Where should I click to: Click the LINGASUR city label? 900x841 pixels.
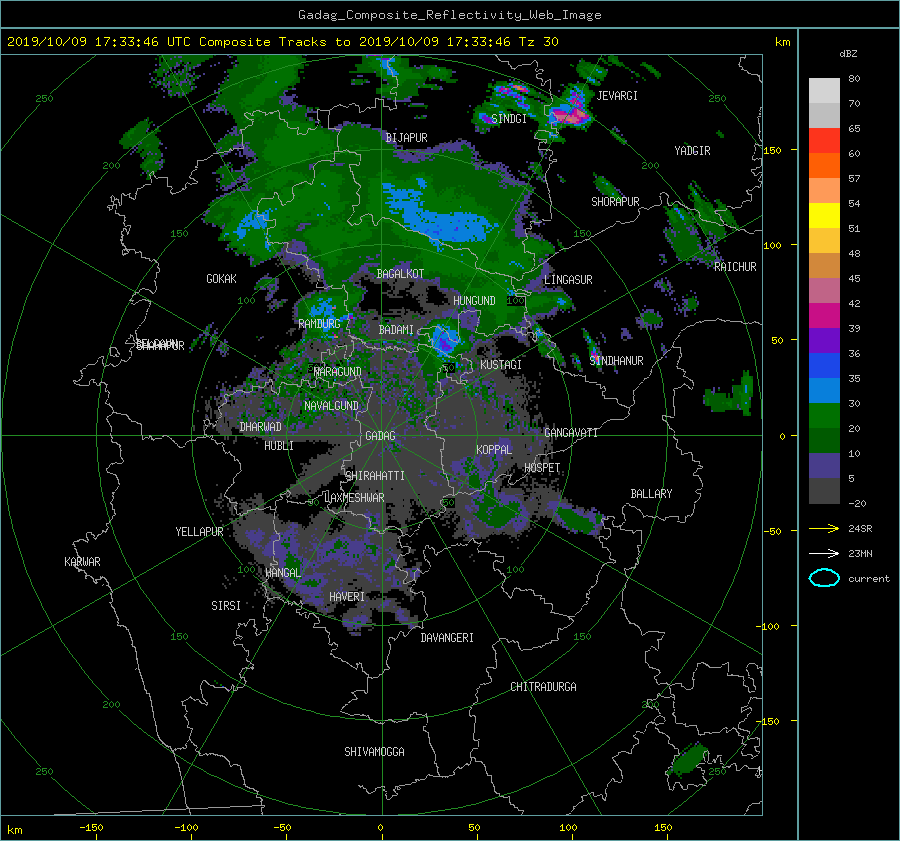pos(568,280)
